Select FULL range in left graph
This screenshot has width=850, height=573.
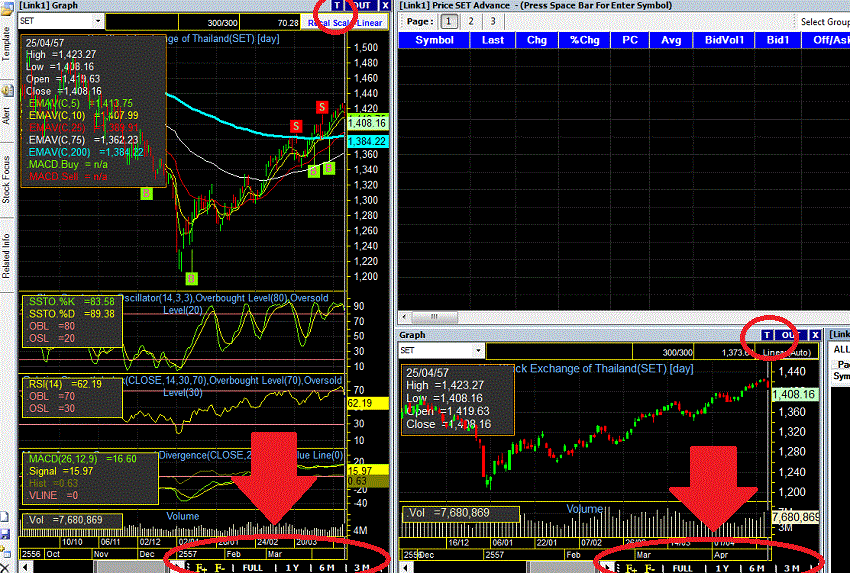coord(253,568)
